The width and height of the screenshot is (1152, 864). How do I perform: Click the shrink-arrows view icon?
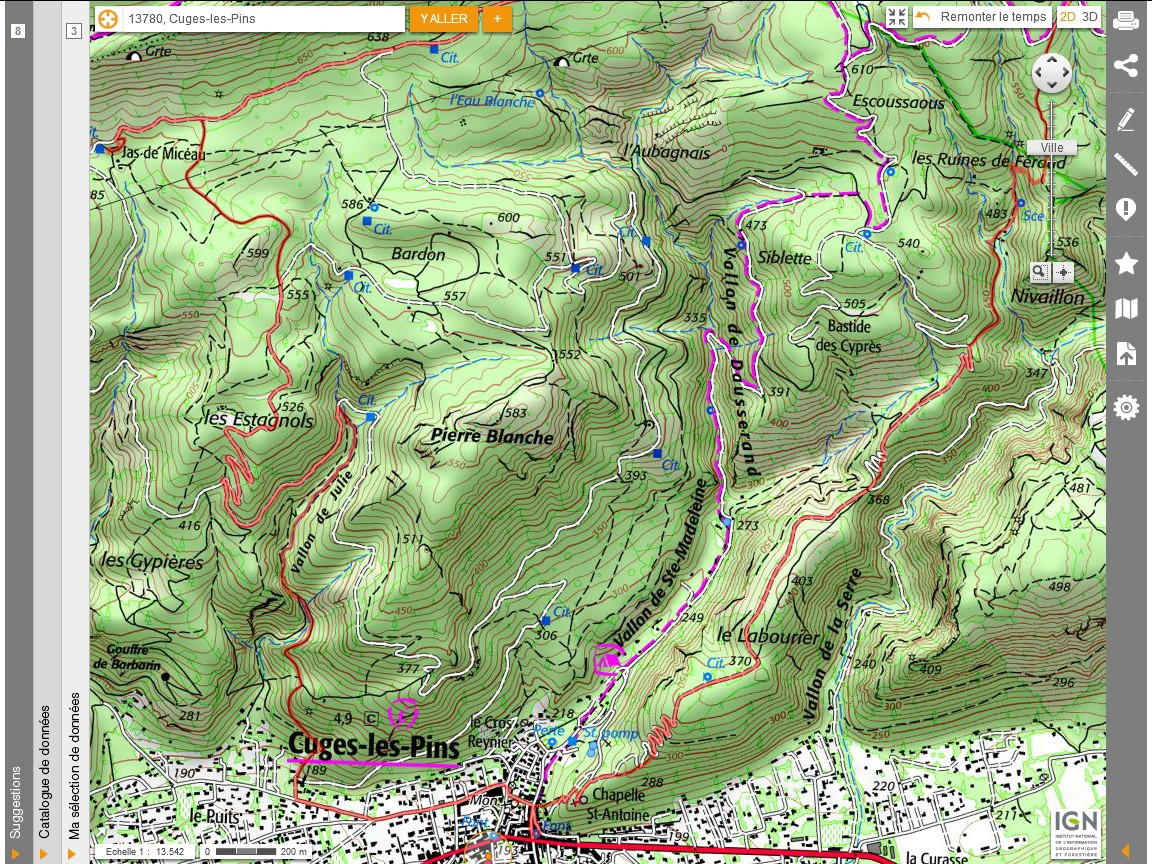896,18
